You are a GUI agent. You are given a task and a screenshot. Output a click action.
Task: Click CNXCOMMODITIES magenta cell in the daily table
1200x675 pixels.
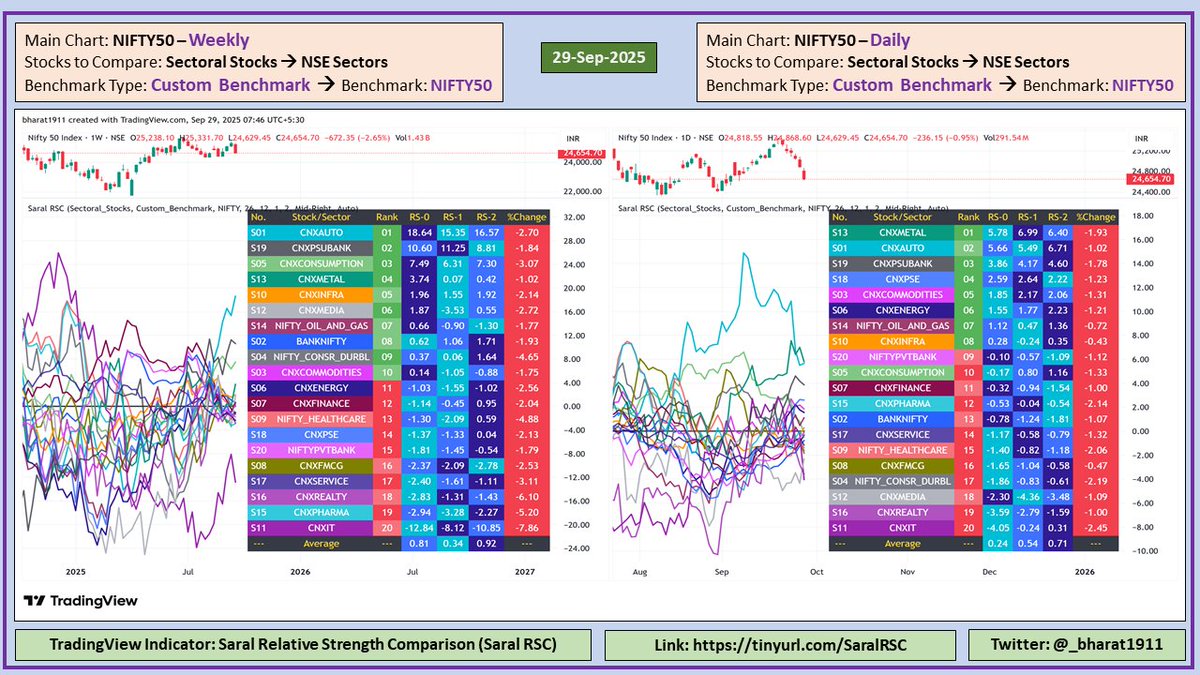pos(902,295)
